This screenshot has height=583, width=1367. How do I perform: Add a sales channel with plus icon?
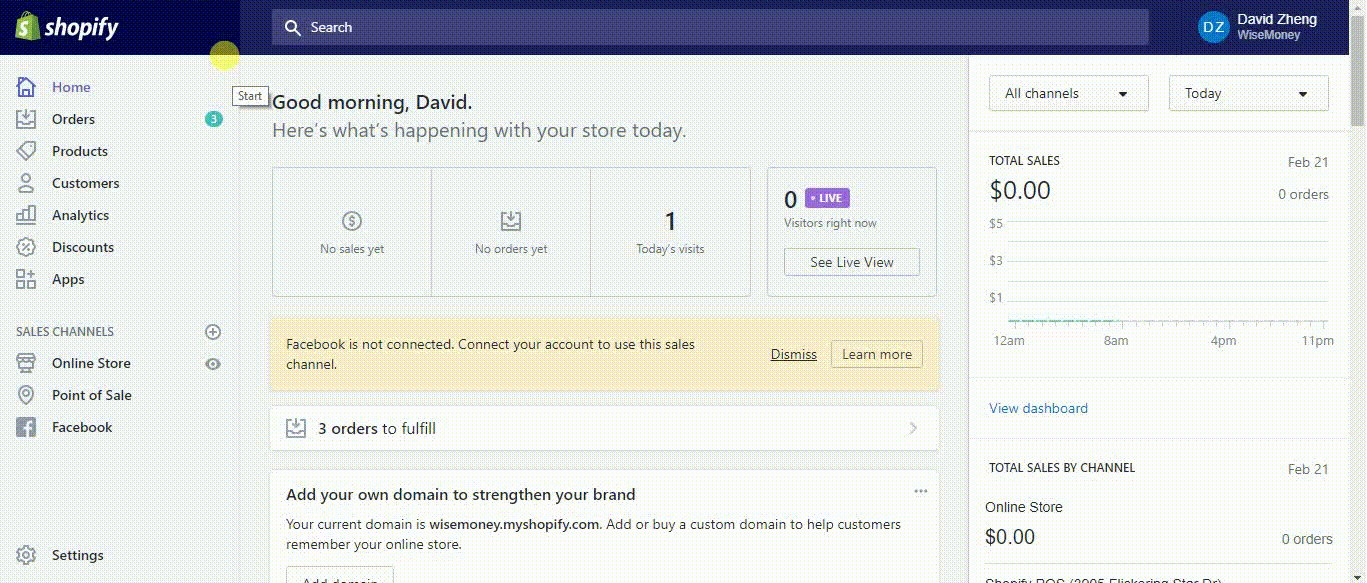click(x=212, y=331)
